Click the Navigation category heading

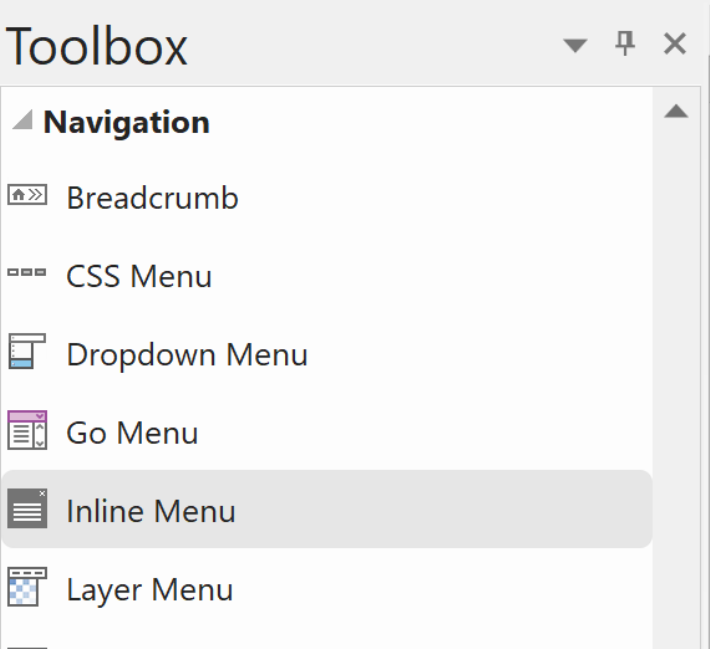tap(126, 122)
